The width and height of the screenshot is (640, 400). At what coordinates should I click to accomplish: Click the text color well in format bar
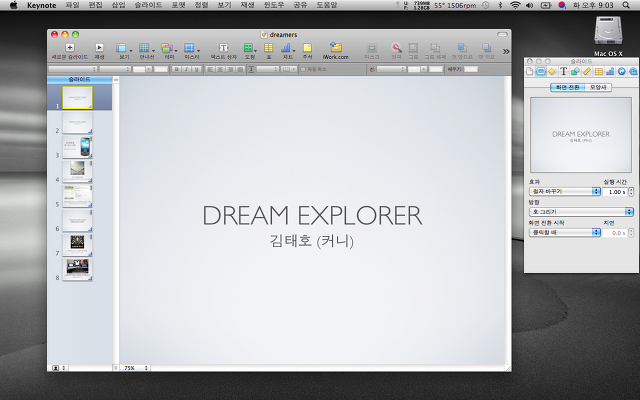pyautogui.click(x=161, y=69)
